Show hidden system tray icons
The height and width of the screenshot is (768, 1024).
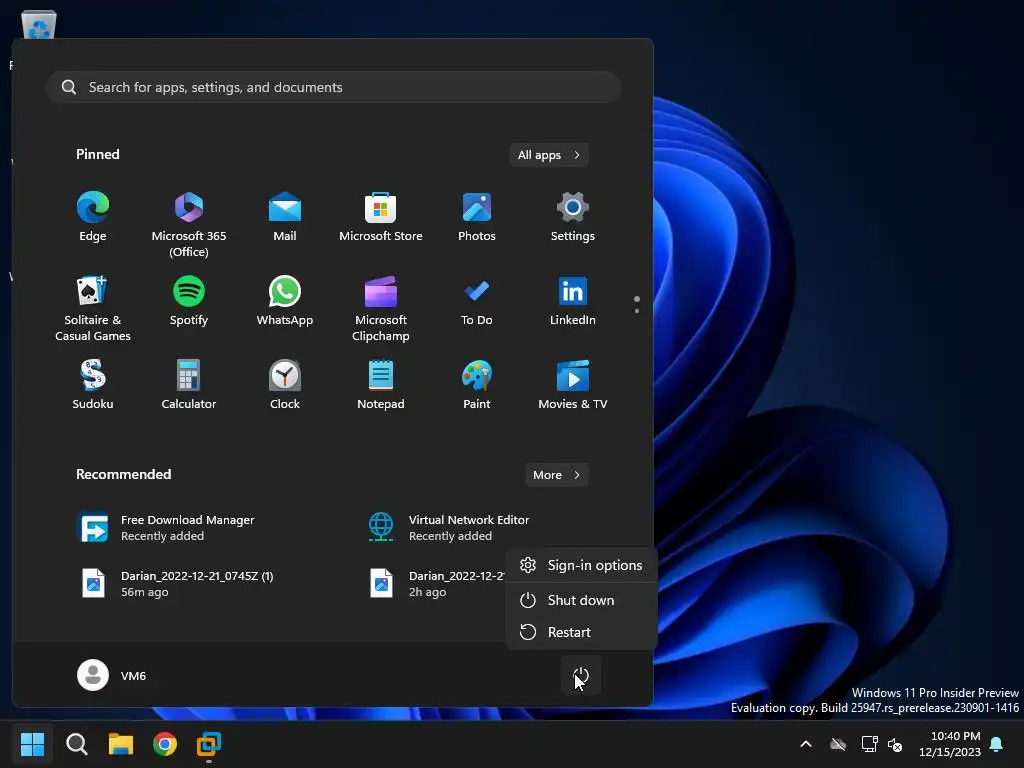tap(806, 744)
